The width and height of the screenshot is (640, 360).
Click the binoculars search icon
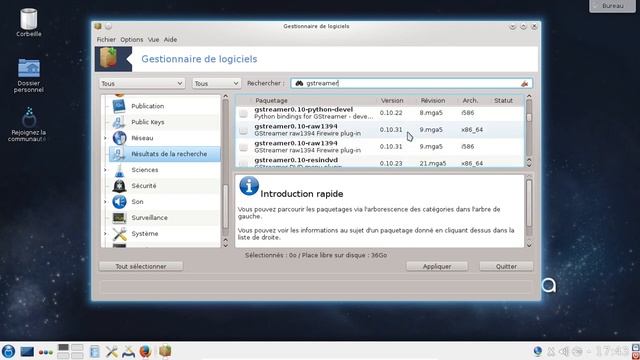[x=299, y=83]
